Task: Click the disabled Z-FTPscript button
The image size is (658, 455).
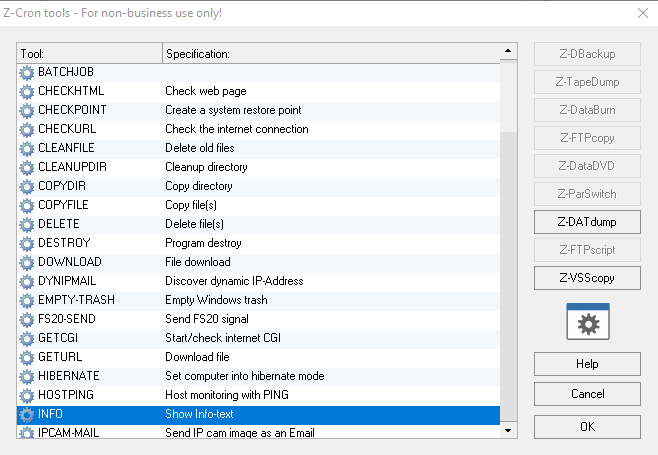Action: (x=587, y=250)
